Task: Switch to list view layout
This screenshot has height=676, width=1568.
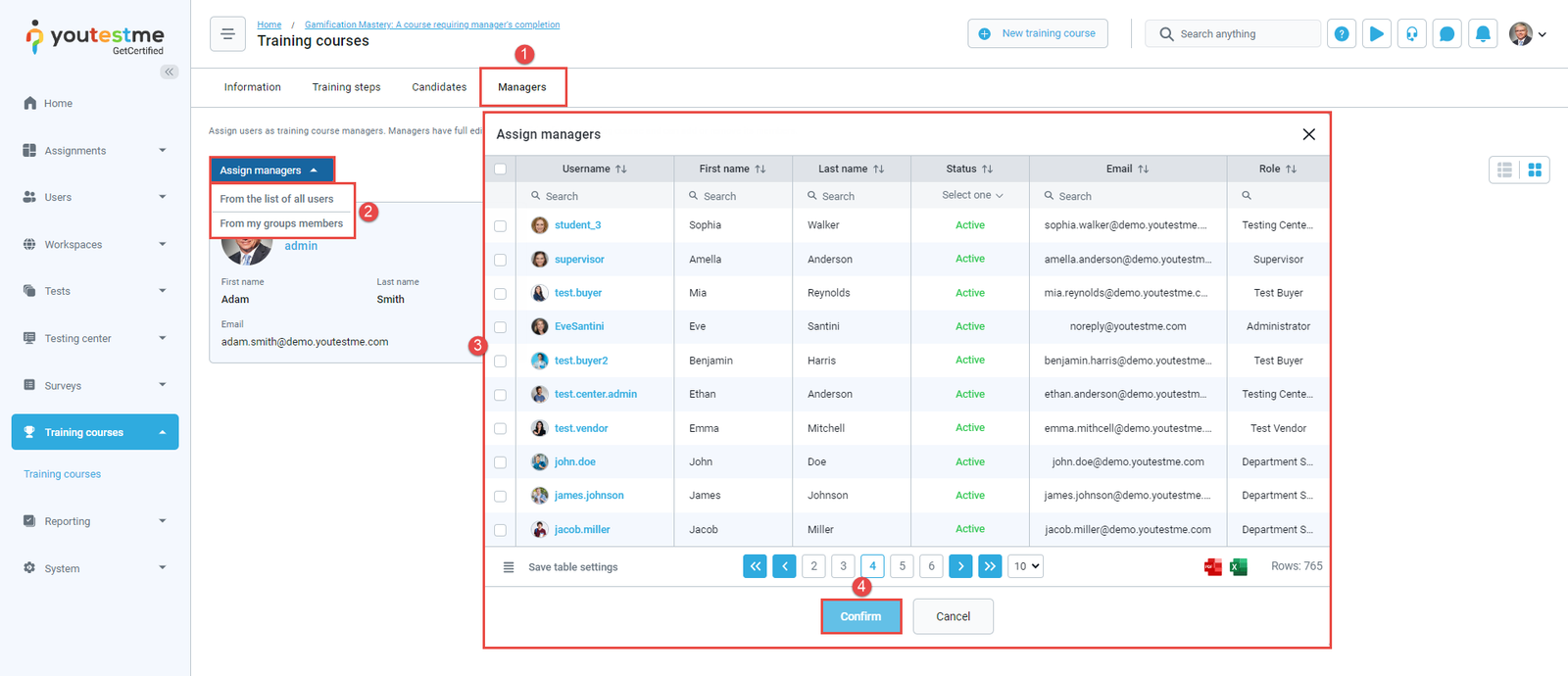Action: click(x=1504, y=169)
